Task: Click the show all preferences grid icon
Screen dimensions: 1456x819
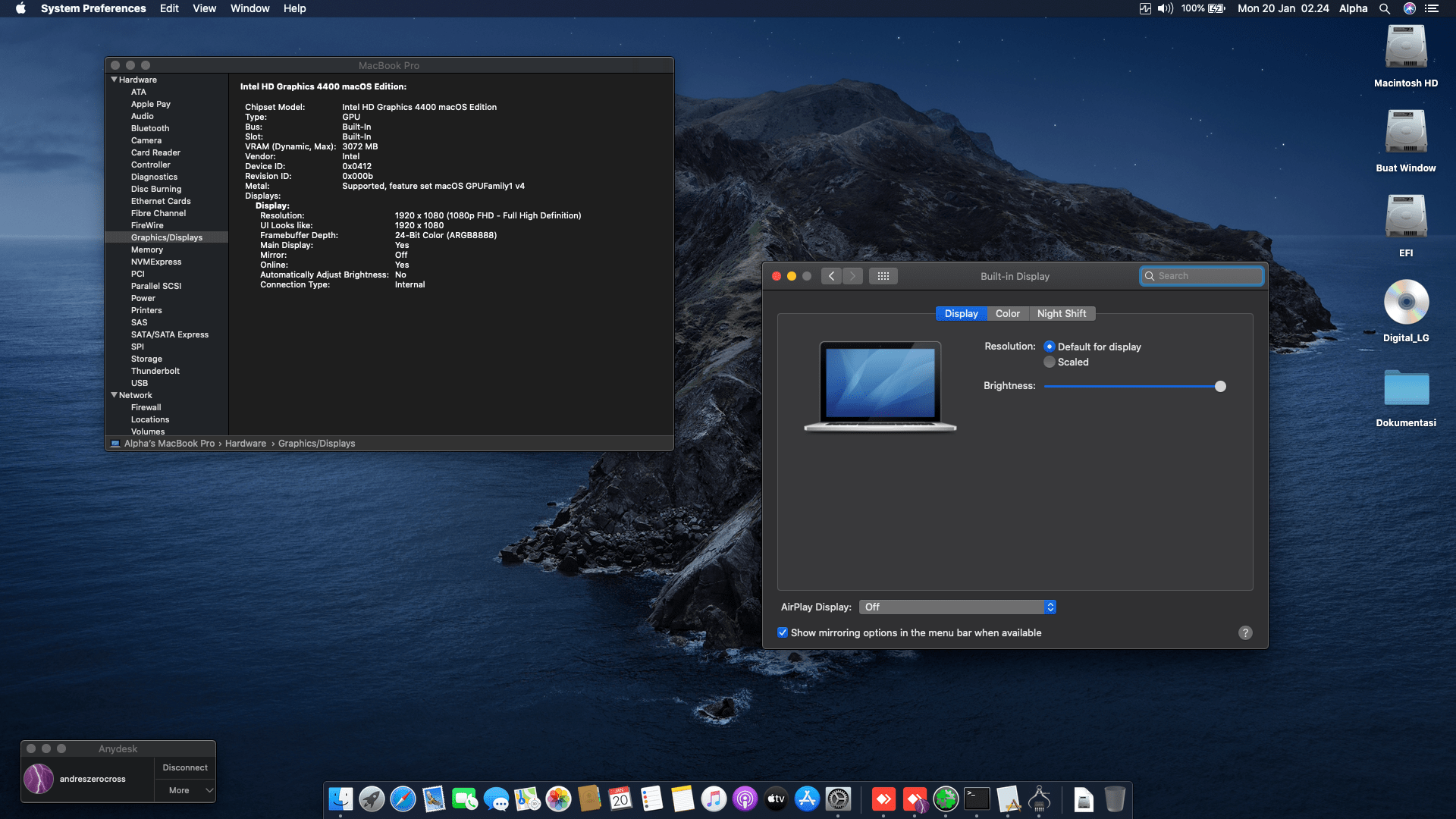Action: pyautogui.click(x=883, y=276)
